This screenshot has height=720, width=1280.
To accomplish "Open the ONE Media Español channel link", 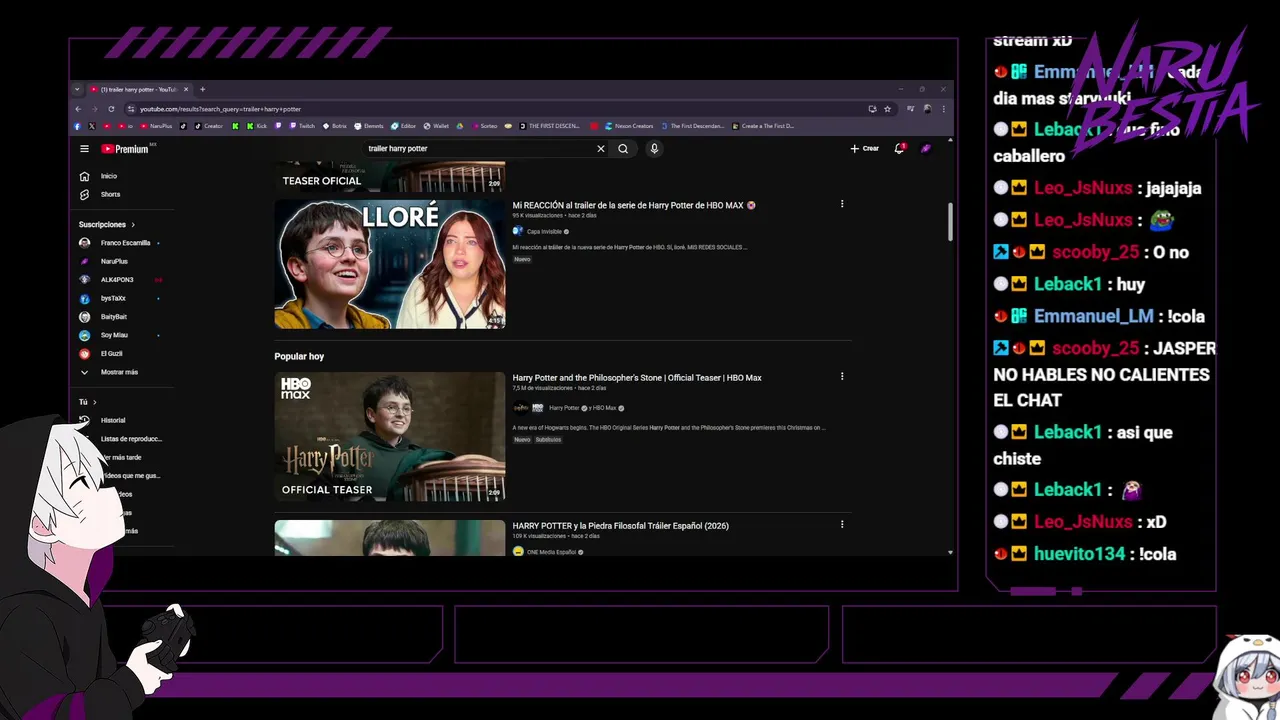I will point(551,552).
